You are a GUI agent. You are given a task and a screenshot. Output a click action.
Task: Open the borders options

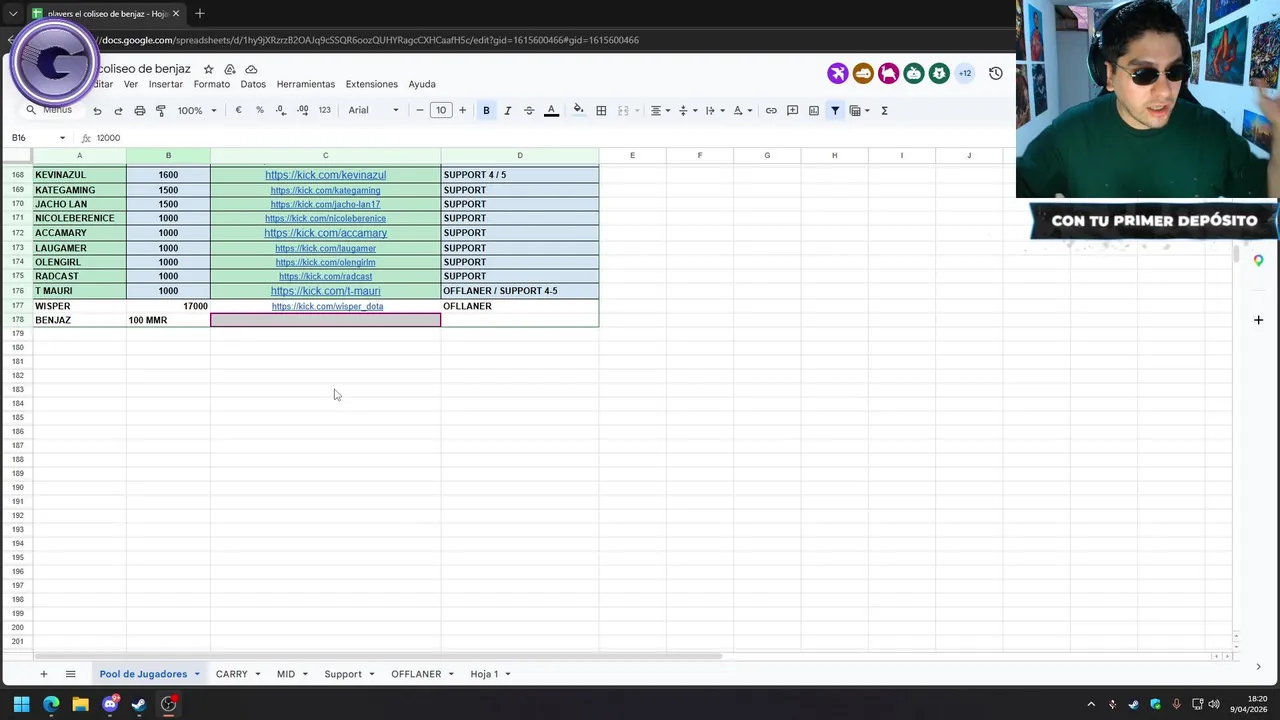coord(601,111)
